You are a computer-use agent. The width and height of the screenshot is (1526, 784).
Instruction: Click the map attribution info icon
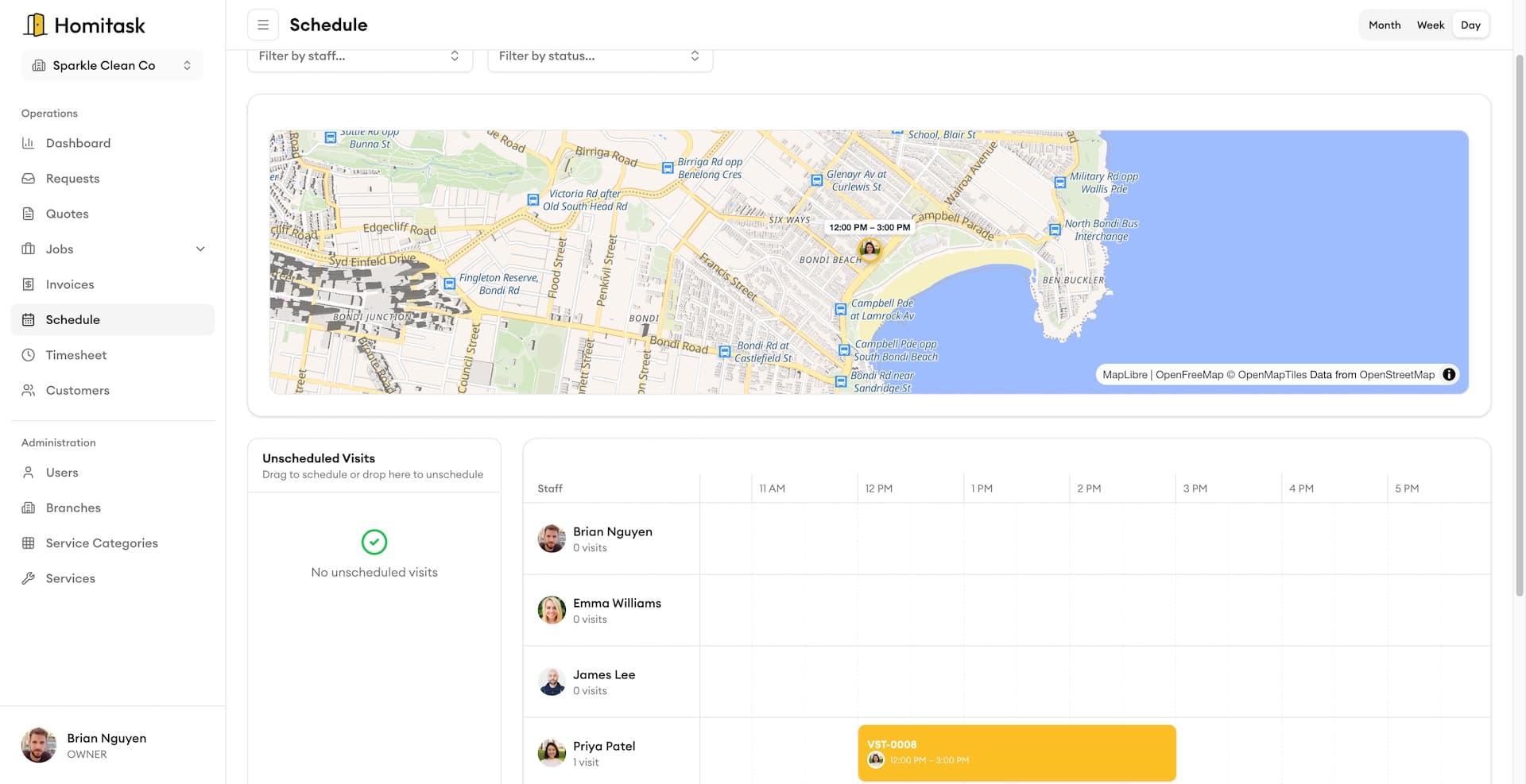pyautogui.click(x=1449, y=374)
